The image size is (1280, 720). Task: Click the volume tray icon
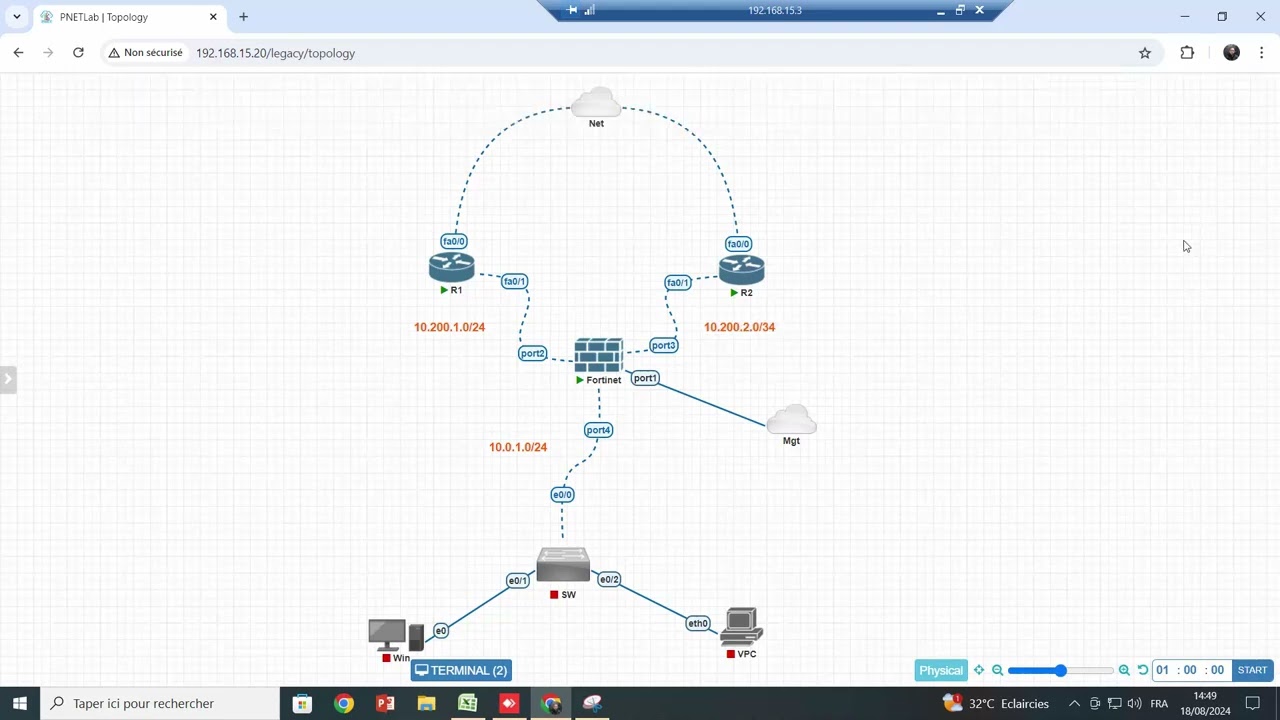[x=1133, y=703]
